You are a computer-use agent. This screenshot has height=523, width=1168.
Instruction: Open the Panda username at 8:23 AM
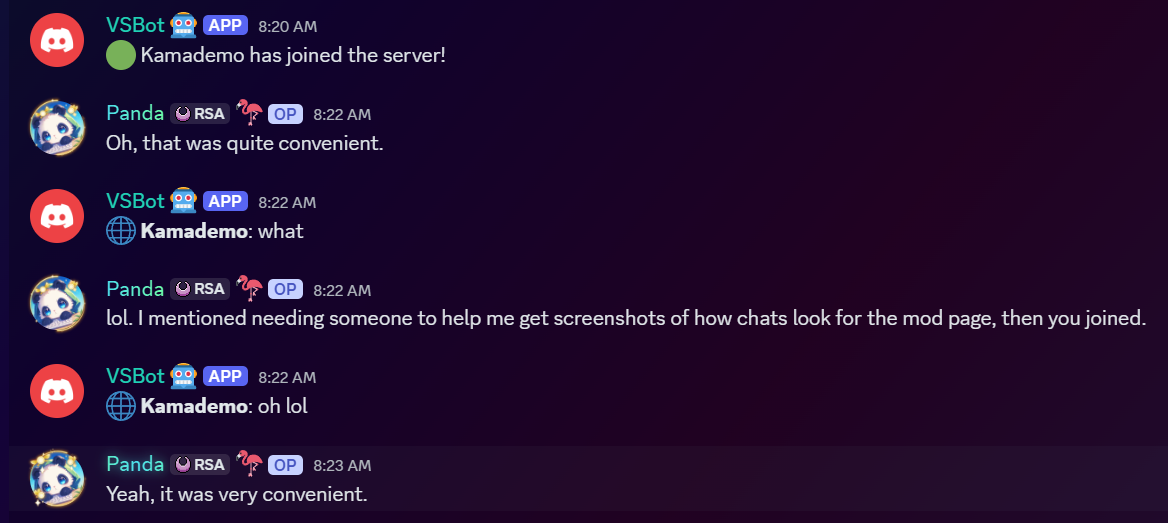click(135, 464)
